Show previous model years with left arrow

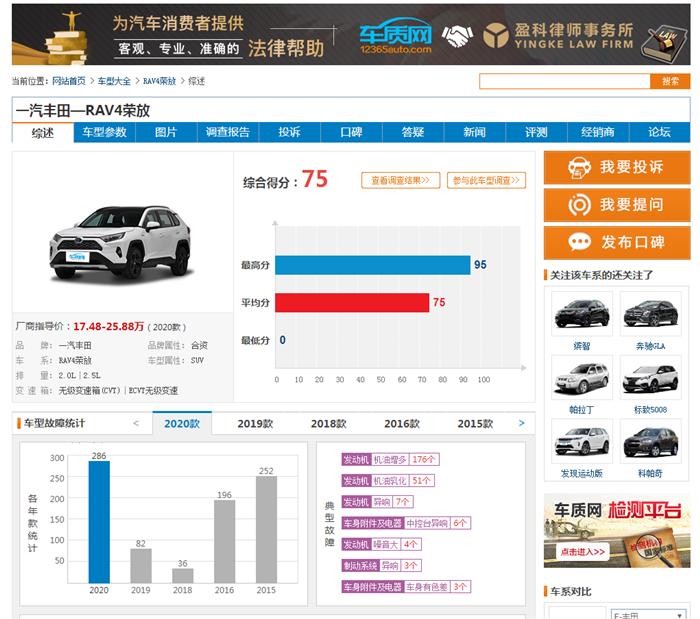(136, 423)
